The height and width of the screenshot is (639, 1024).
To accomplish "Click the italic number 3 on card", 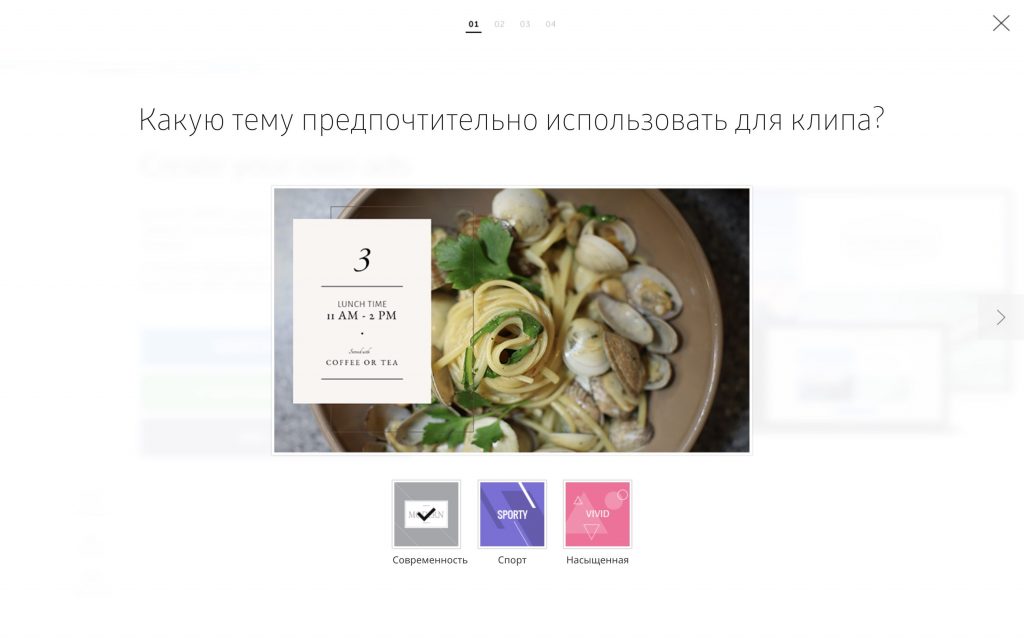I will 362,259.
